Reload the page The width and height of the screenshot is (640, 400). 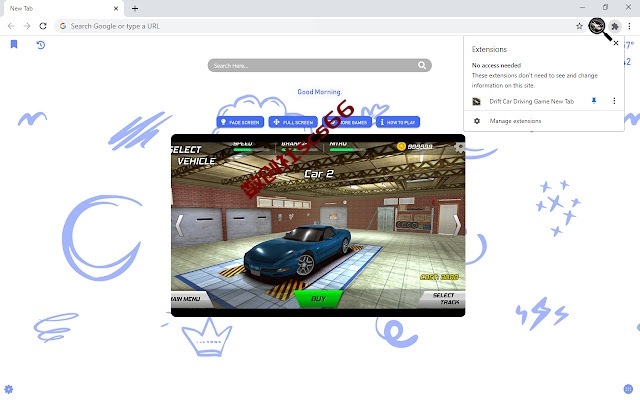point(43,26)
